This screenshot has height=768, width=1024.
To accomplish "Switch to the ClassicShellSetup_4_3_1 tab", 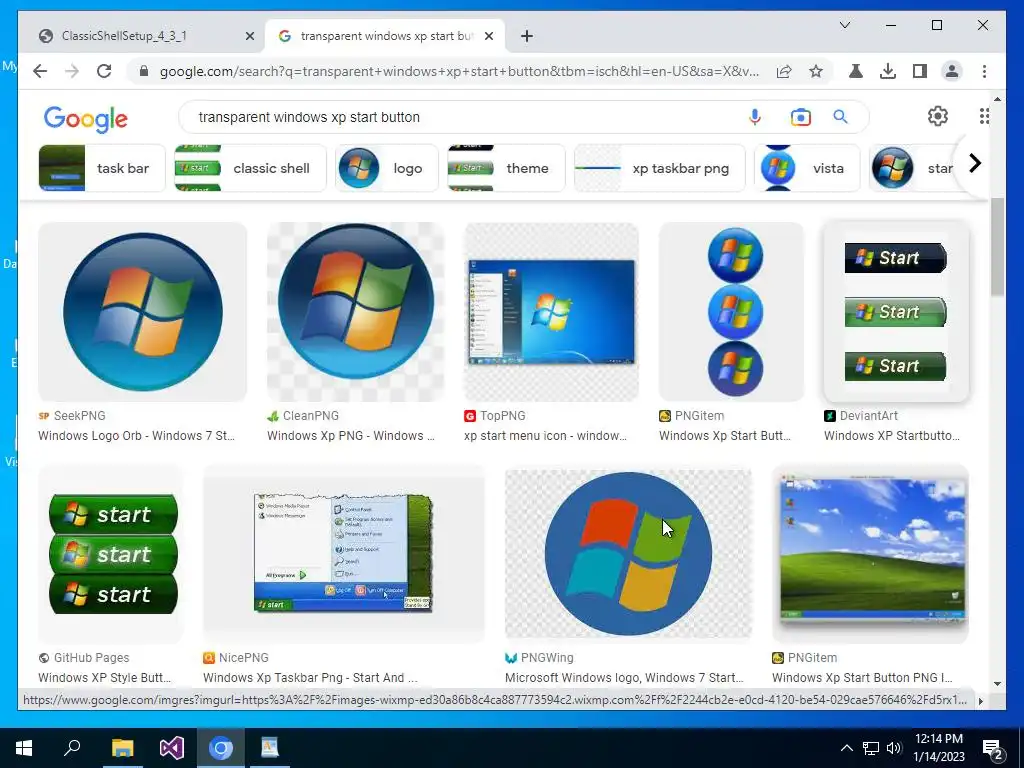I will pyautogui.click(x=142, y=36).
